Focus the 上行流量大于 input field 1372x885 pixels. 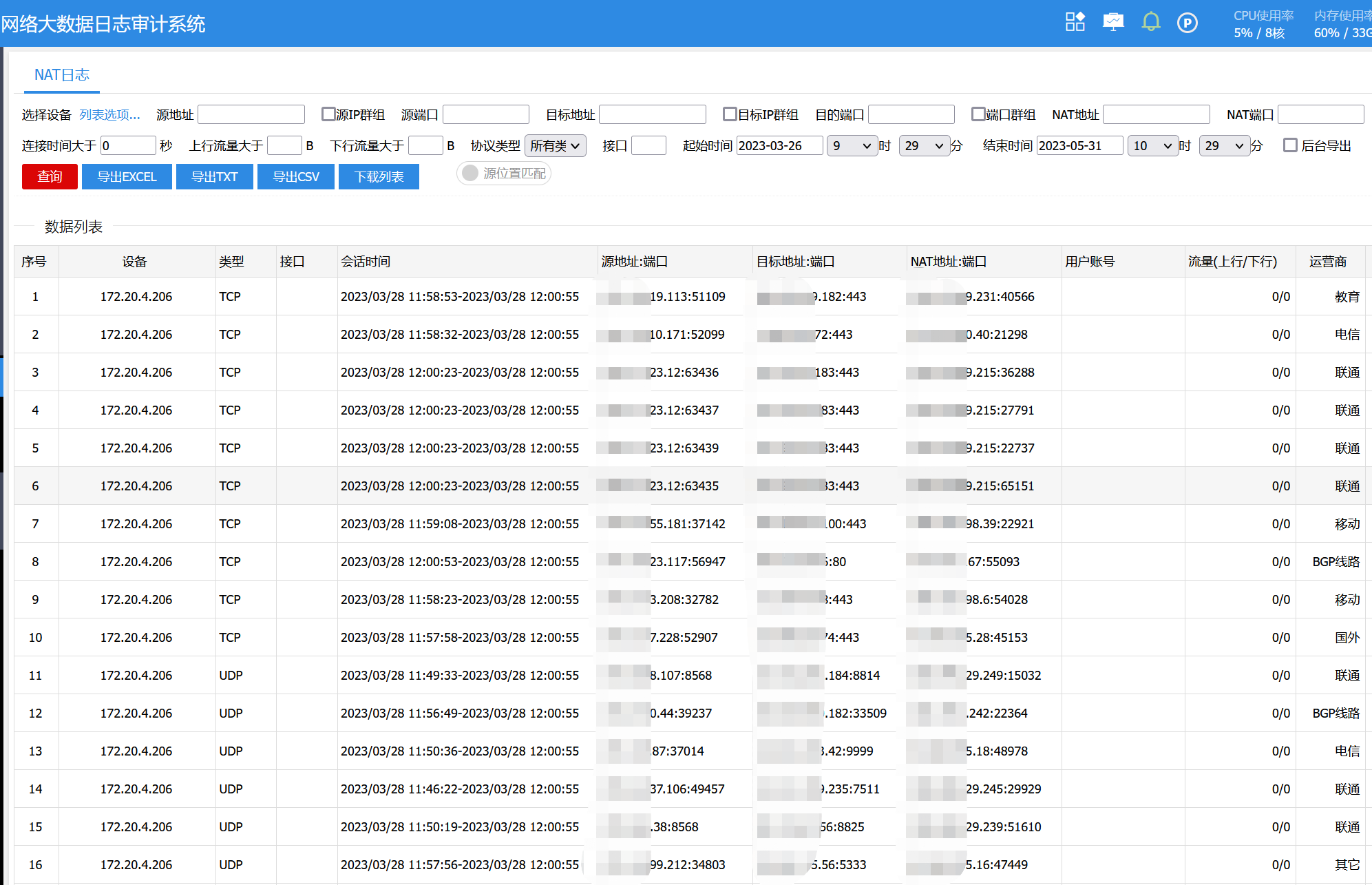[x=284, y=145]
